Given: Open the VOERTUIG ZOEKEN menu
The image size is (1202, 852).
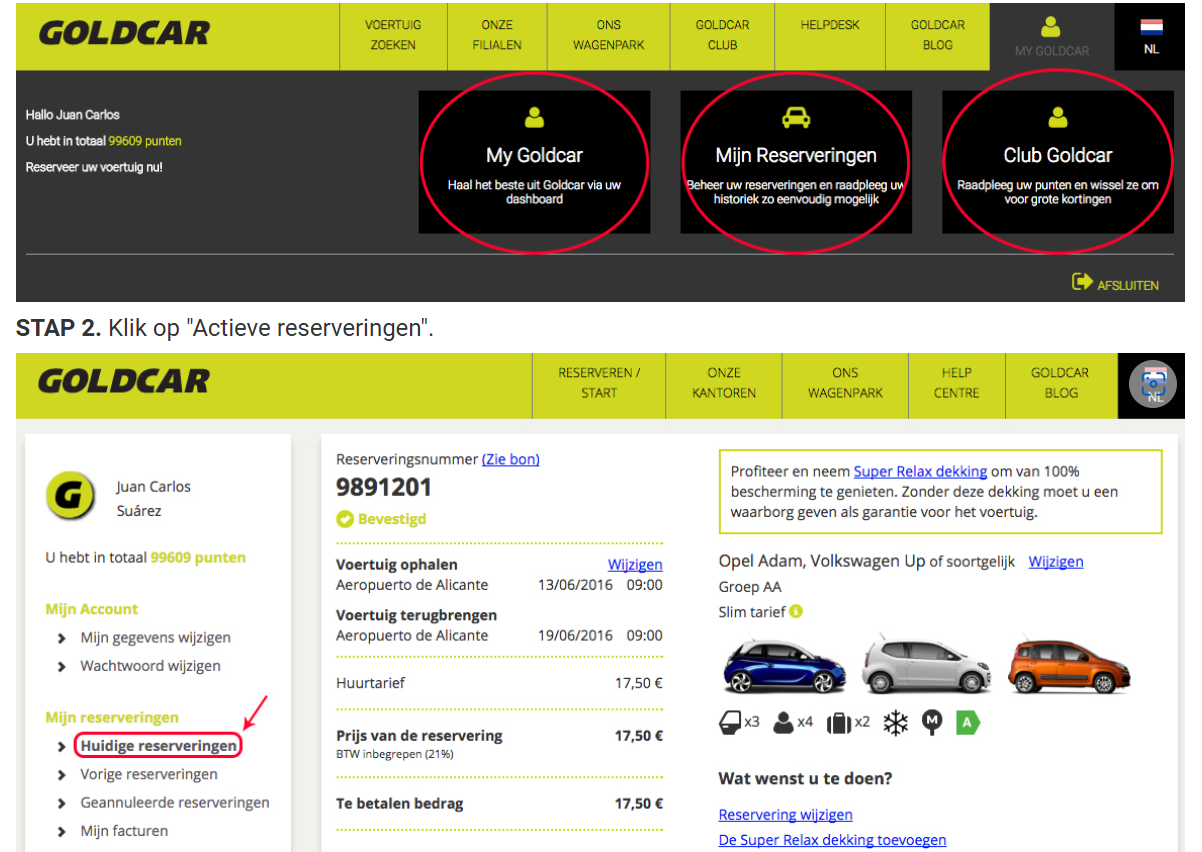Looking at the screenshot, I should coord(393,35).
